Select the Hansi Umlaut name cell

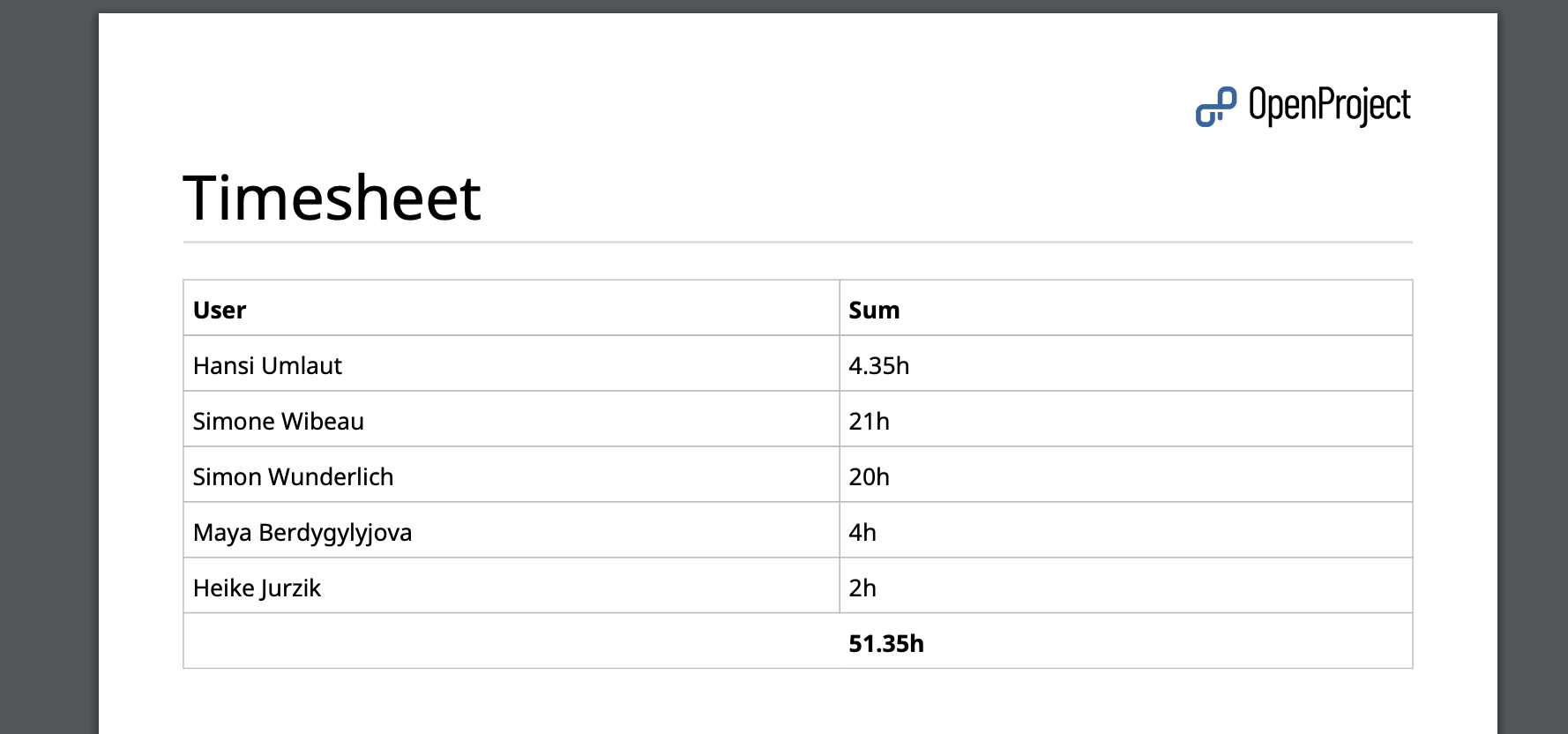click(267, 365)
